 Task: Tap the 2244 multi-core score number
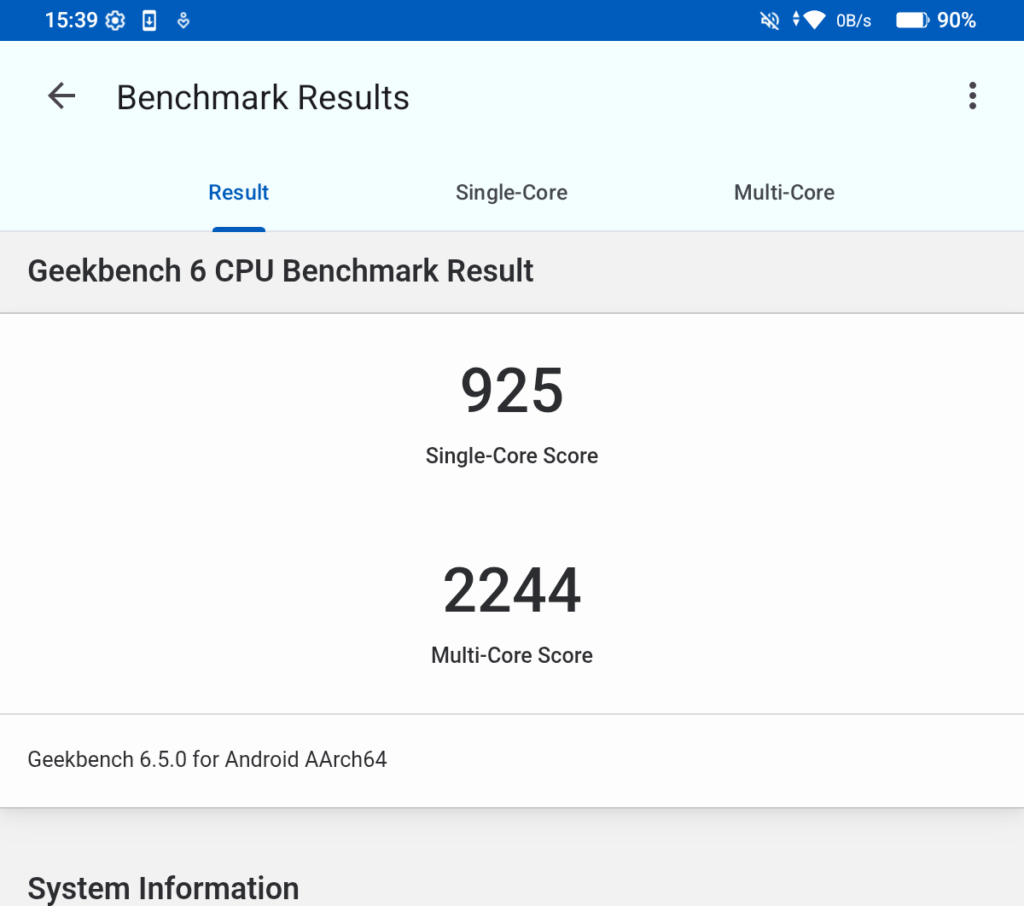(x=512, y=591)
